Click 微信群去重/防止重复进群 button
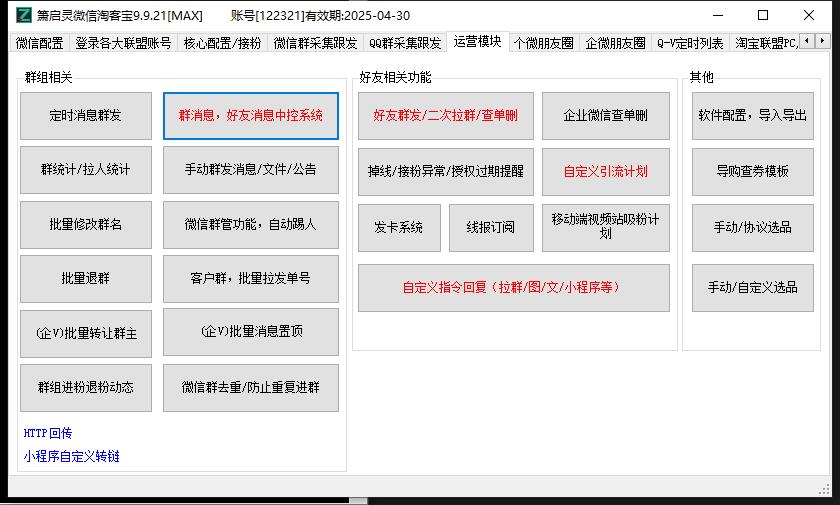Screen dimensions: 840x505 (251, 388)
